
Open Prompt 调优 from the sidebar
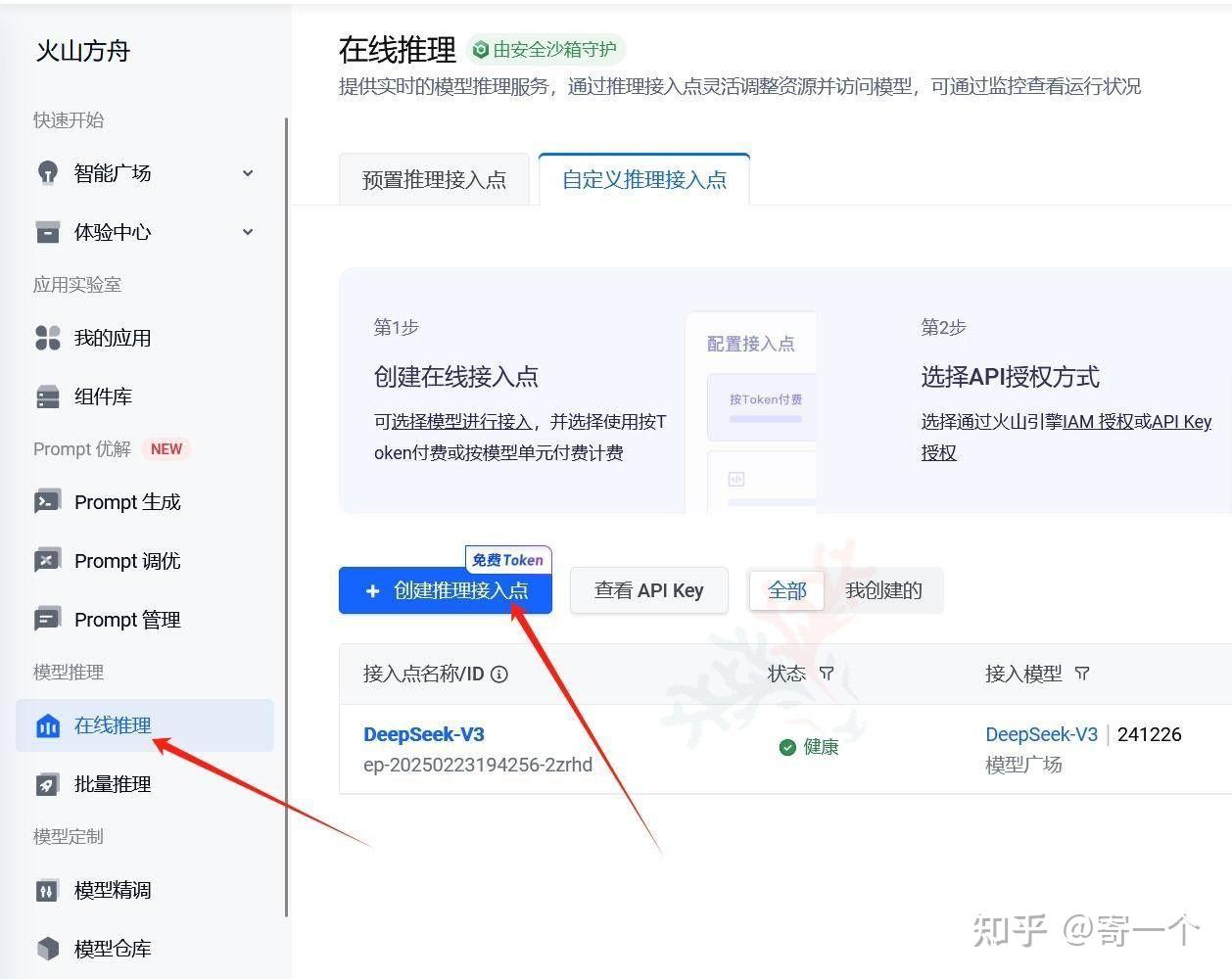pos(125,560)
